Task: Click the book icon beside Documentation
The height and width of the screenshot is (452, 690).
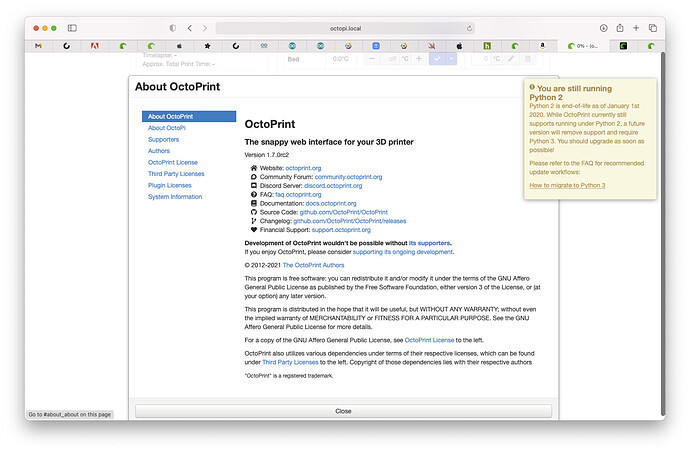Action: (253, 203)
